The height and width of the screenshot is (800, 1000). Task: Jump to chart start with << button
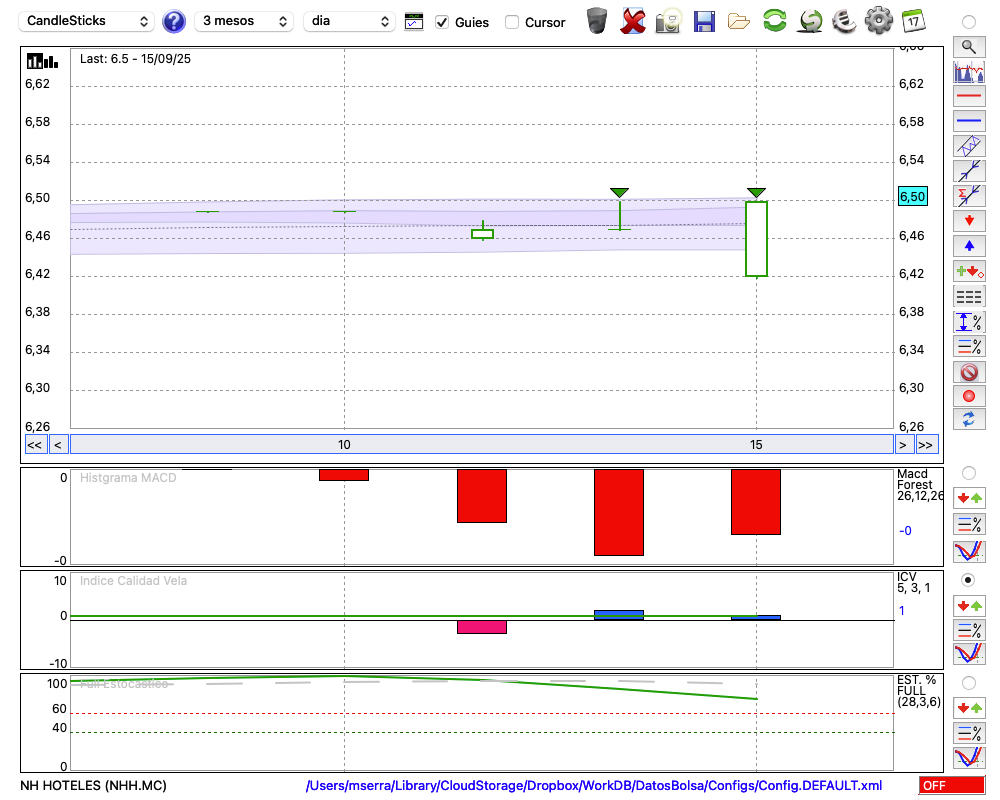(34, 444)
